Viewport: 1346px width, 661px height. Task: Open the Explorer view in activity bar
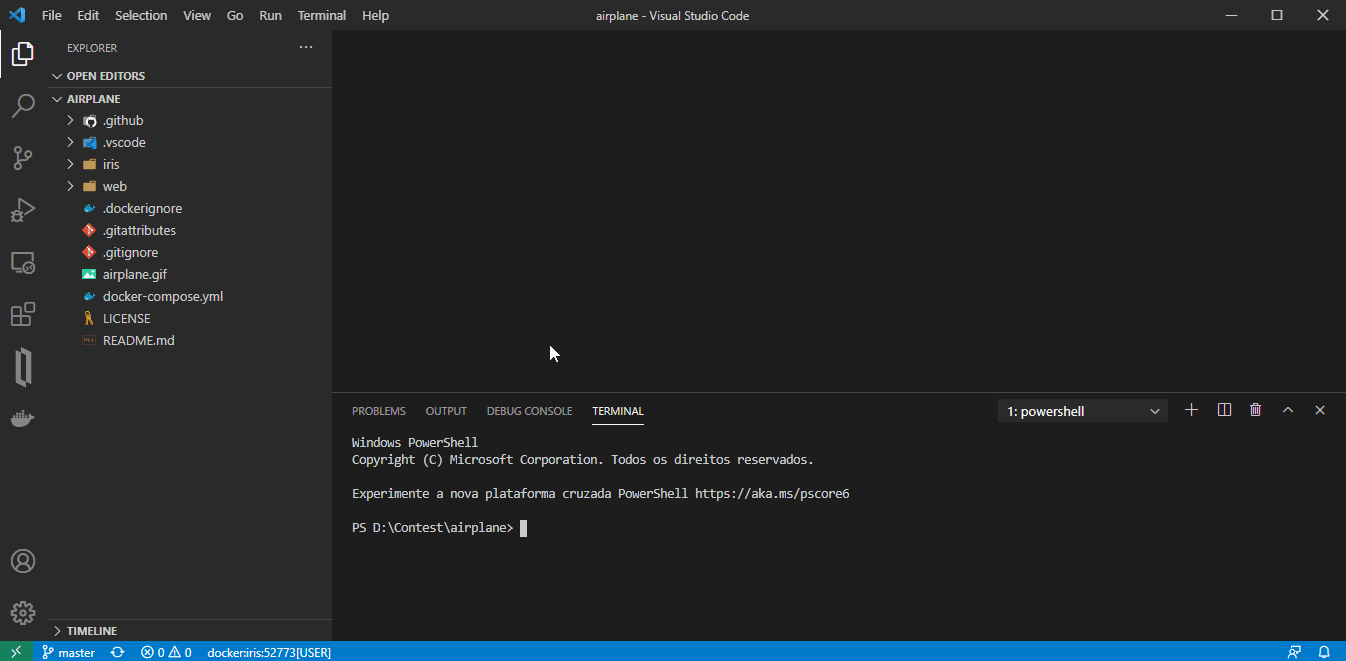(x=23, y=54)
